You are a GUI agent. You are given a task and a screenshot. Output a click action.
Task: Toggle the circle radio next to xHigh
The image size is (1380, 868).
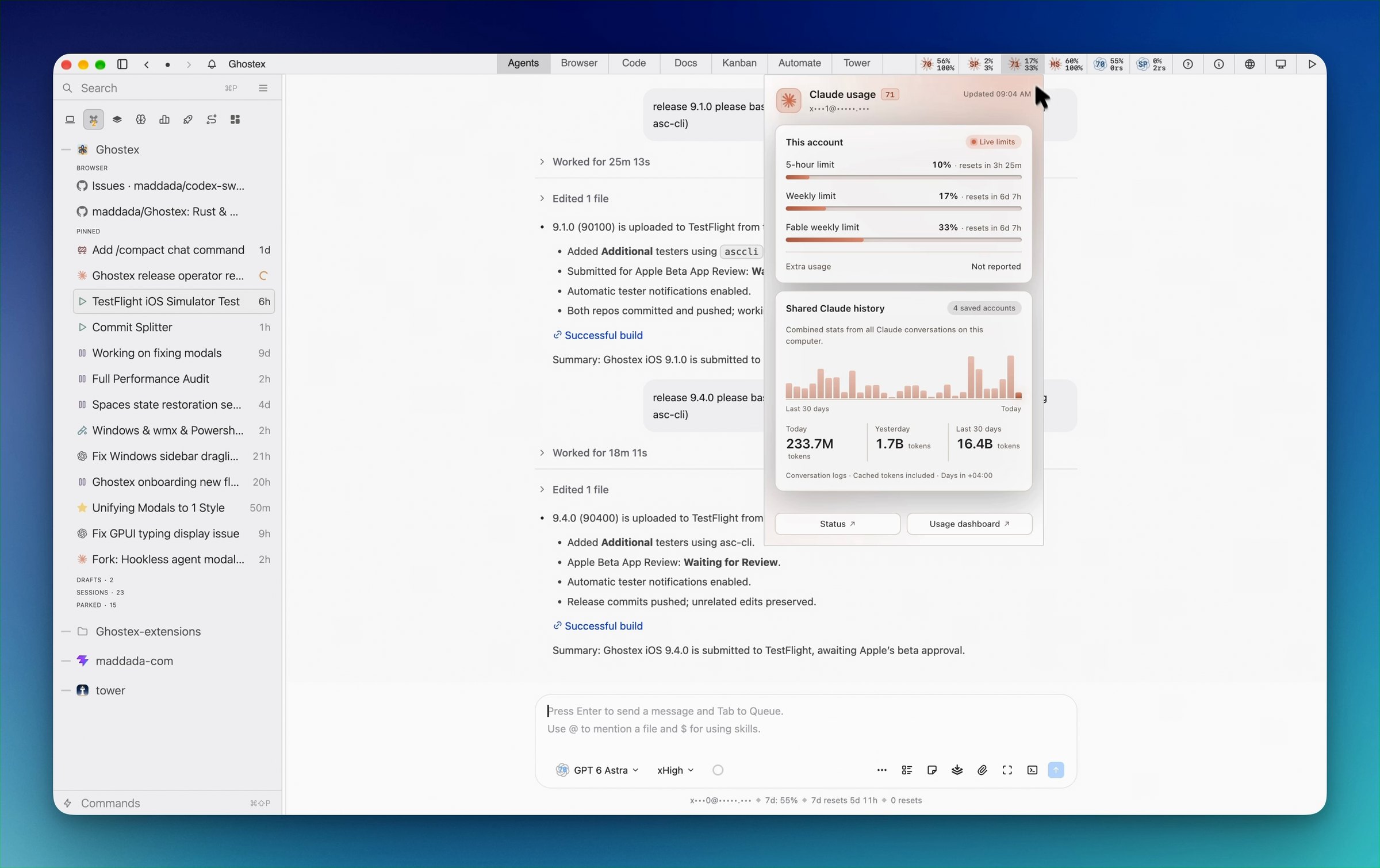point(718,770)
